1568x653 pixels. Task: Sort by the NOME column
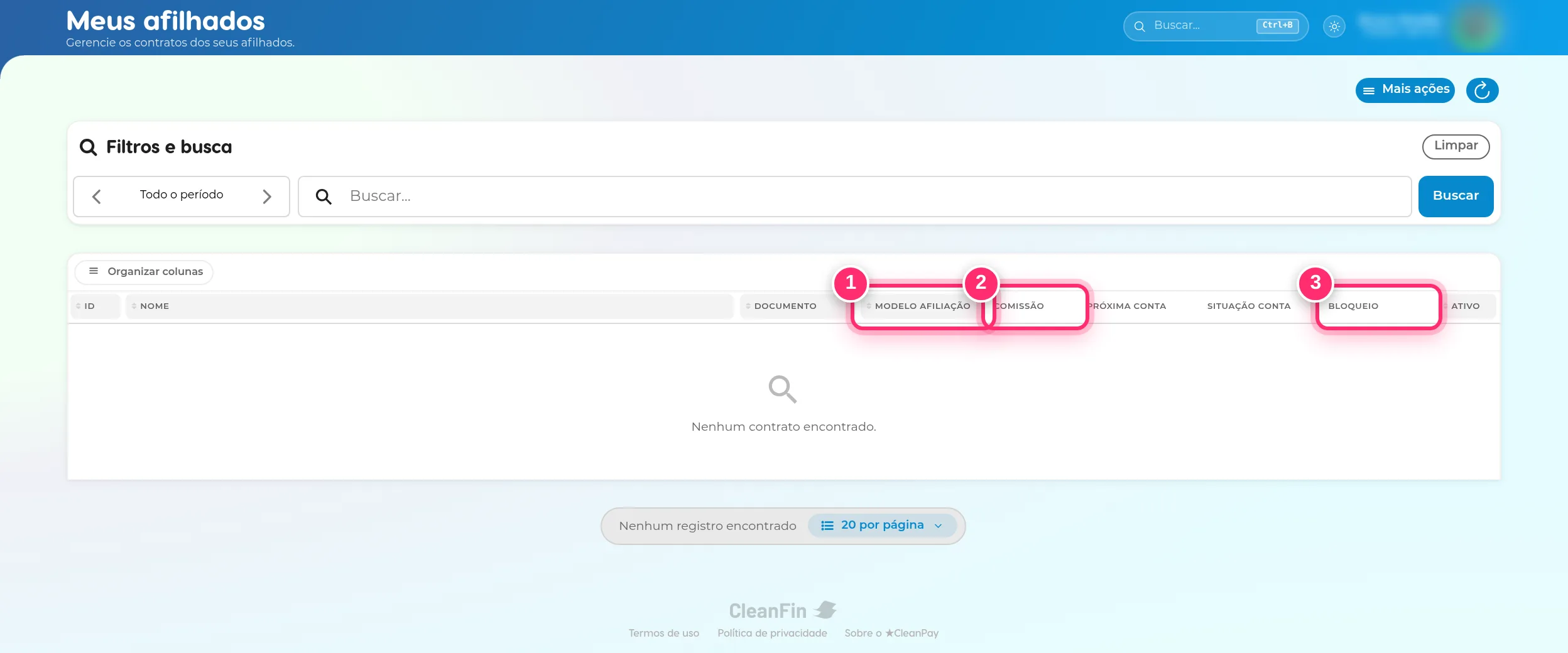tap(429, 306)
